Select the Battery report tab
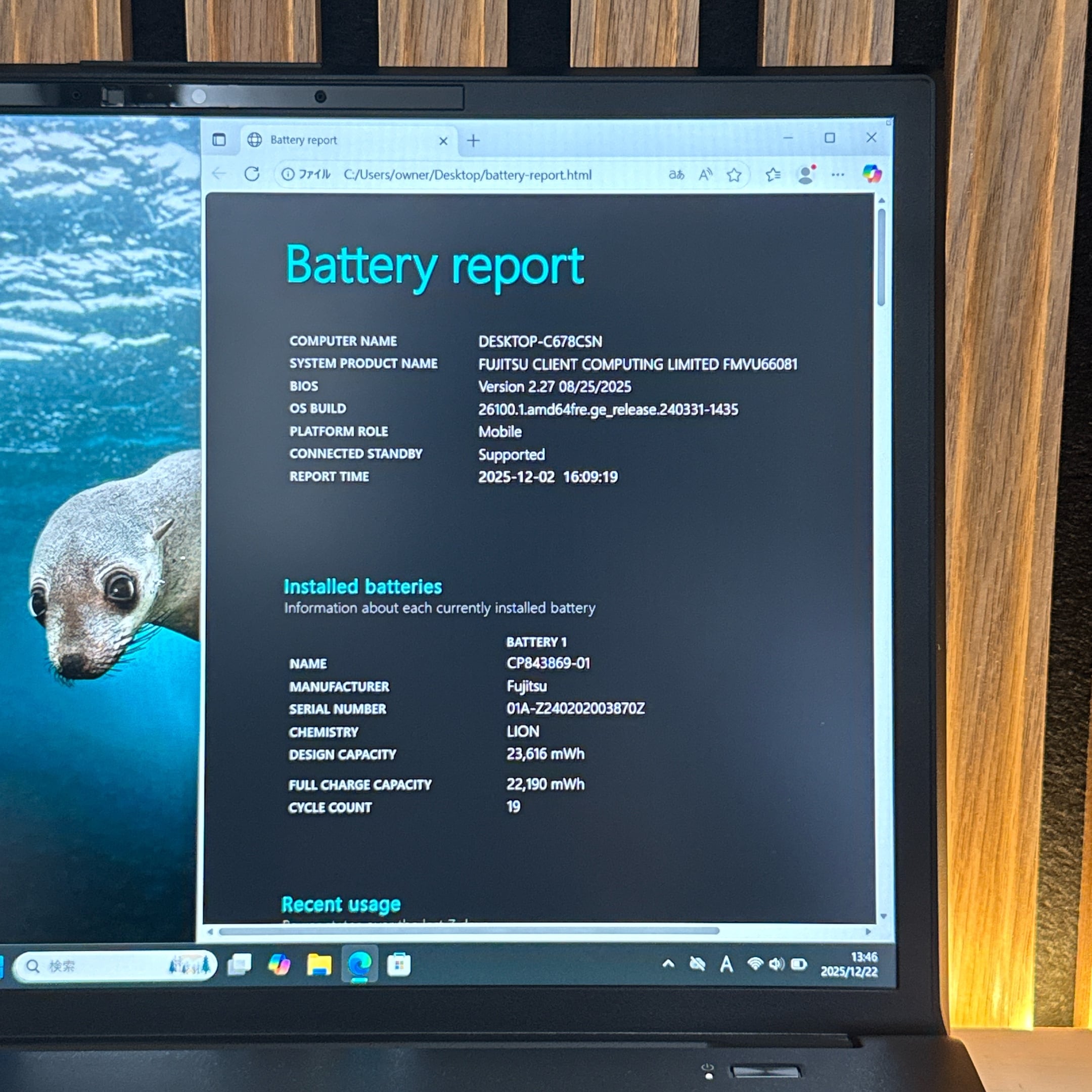The height and width of the screenshot is (1092, 1092). point(303,140)
